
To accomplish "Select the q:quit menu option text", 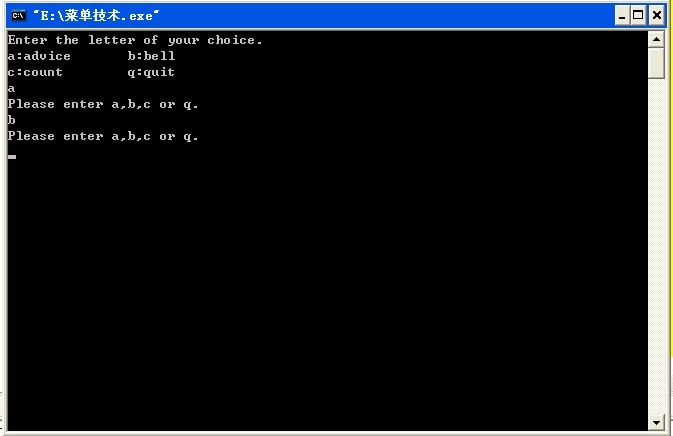I will click(151, 73).
